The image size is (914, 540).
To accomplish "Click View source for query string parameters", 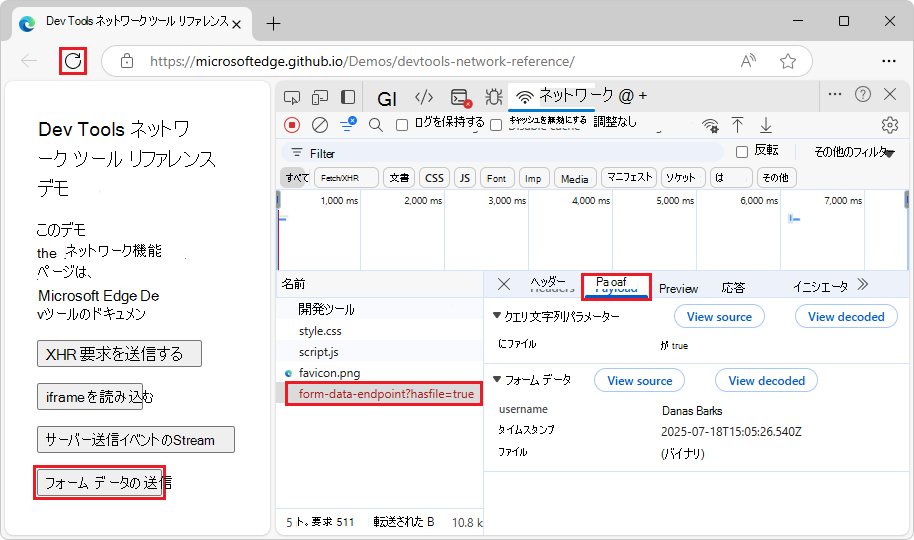I will click(719, 317).
